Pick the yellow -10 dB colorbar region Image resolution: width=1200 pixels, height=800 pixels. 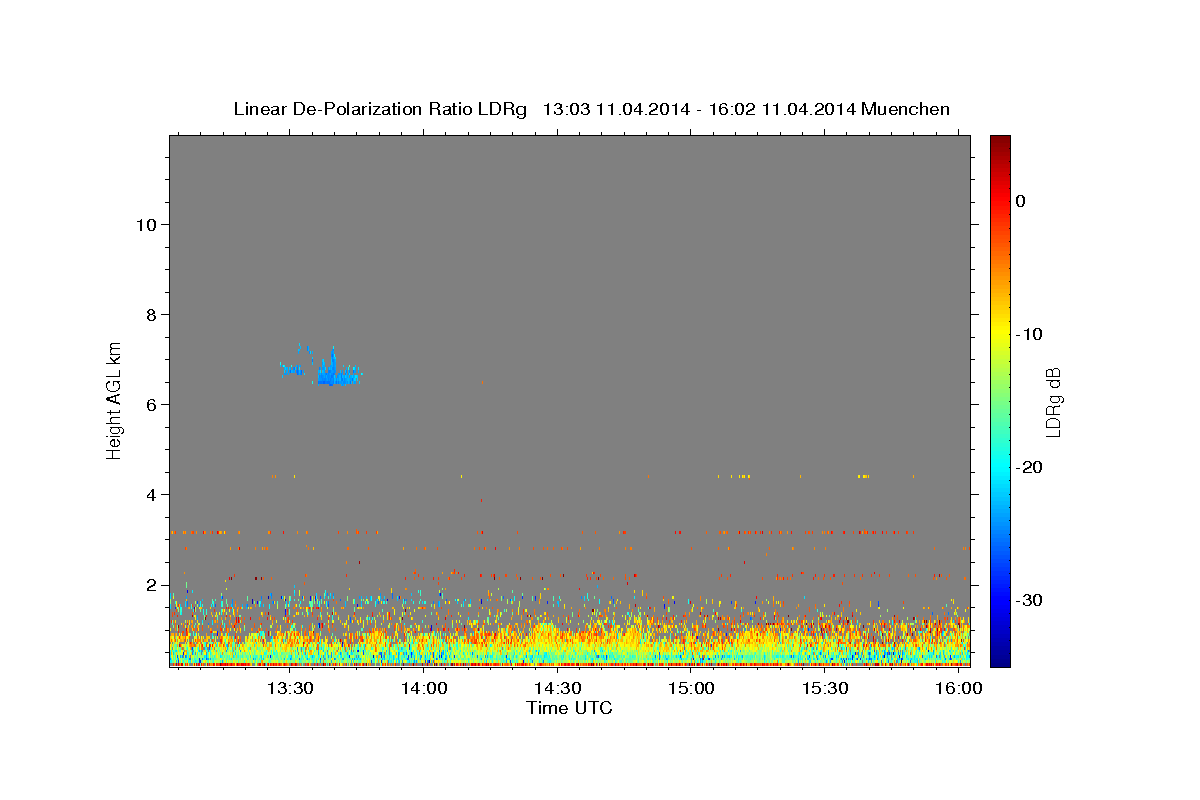pos(1000,334)
